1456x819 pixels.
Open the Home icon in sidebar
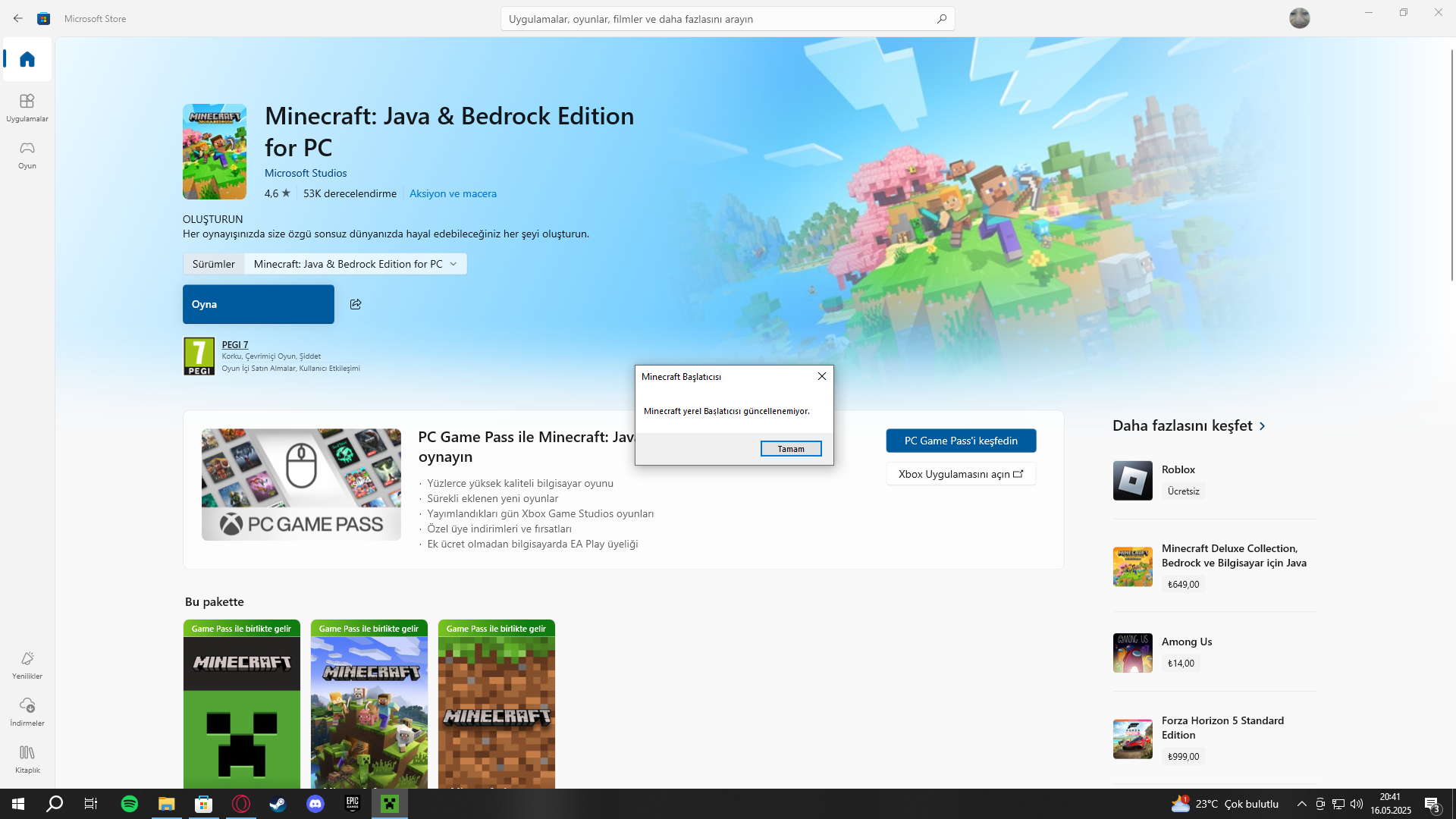point(27,59)
